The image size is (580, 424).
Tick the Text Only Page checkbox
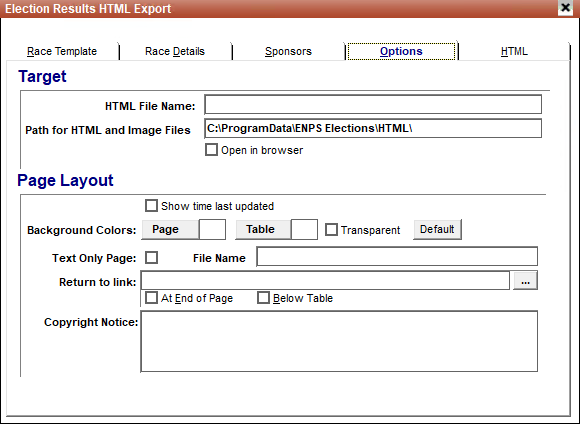tap(151, 258)
